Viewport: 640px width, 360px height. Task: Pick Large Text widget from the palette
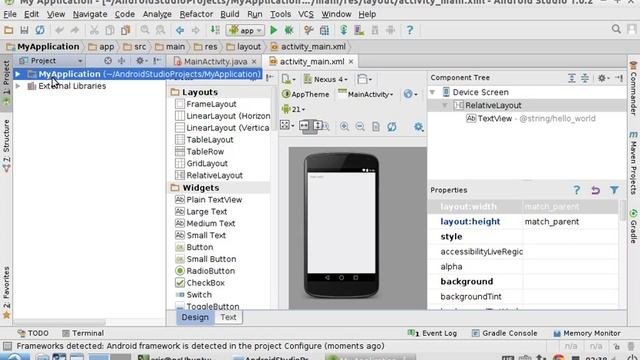(207, 212)
